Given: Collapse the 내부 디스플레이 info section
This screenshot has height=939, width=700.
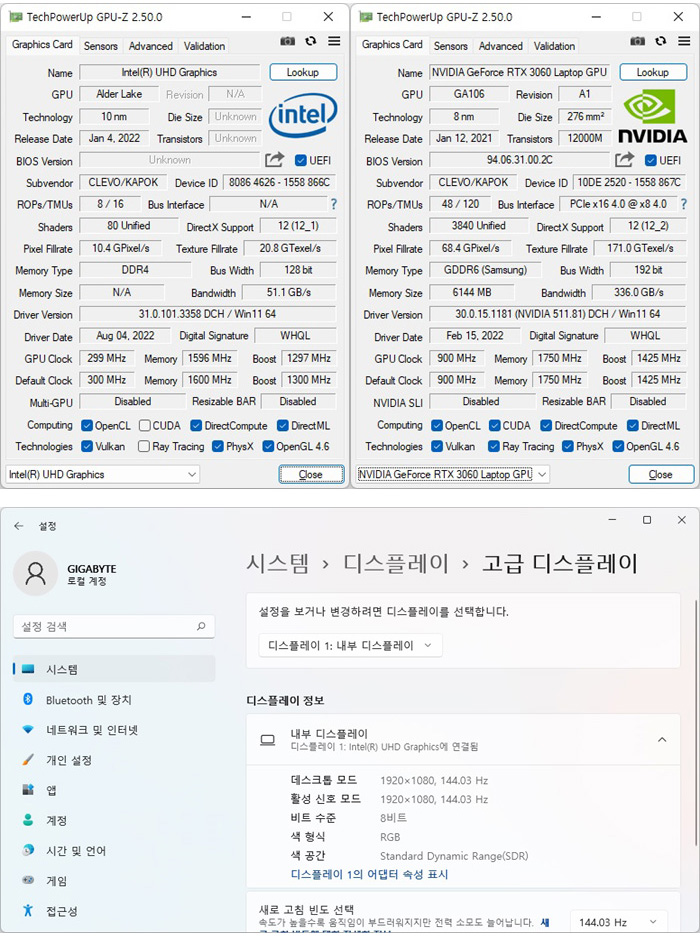Looking at the screenshot, I should (x=662, y=740).
